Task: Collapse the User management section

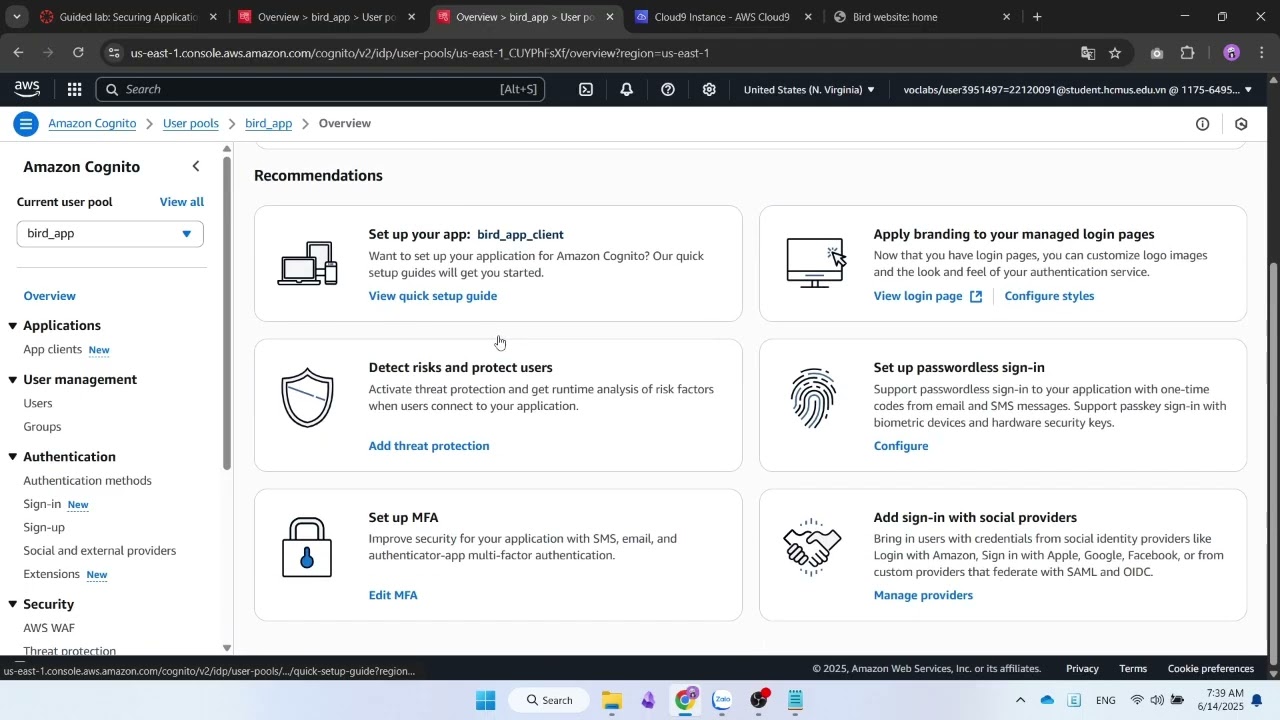Action: [x=13, y=380]
